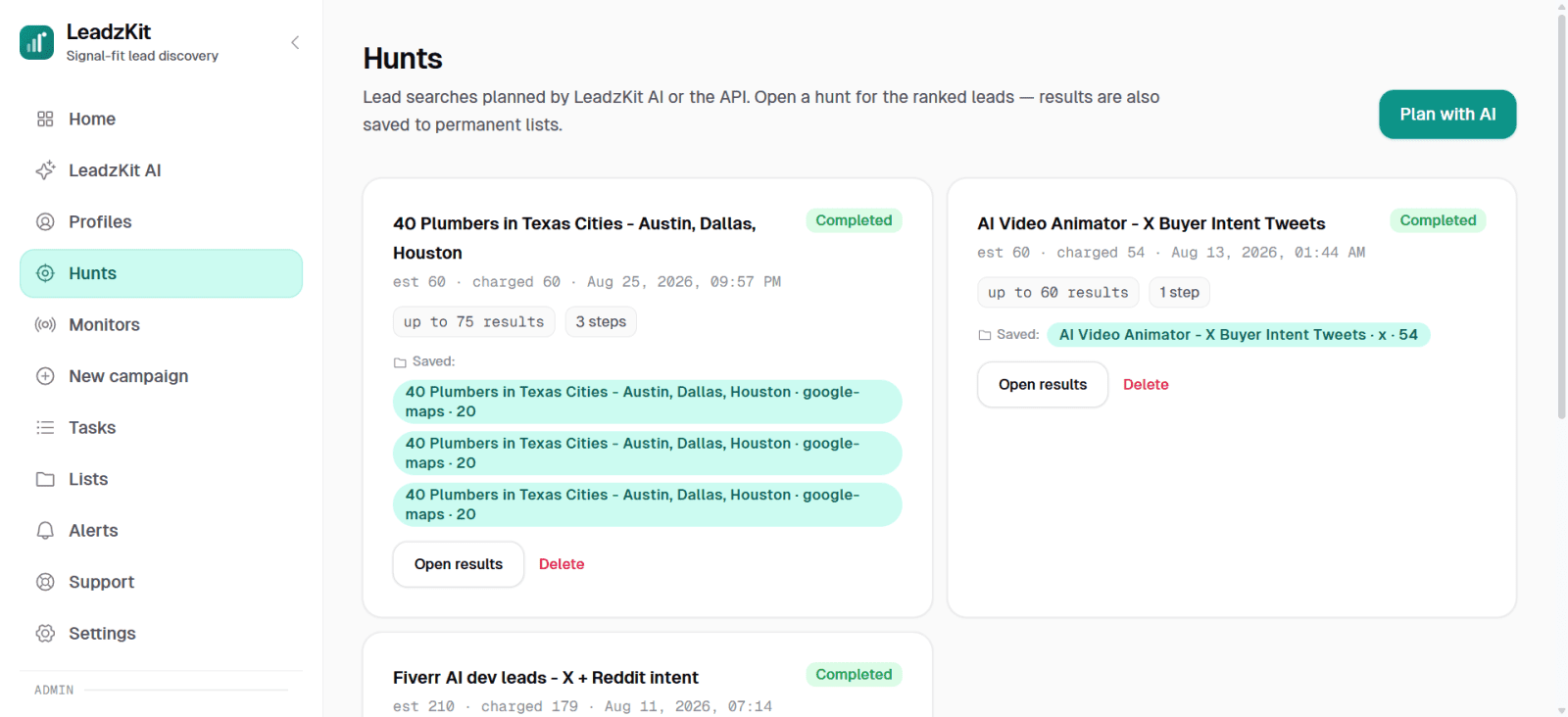
Task: Go to LeadzKit AI page
Action: coord(161,170)
